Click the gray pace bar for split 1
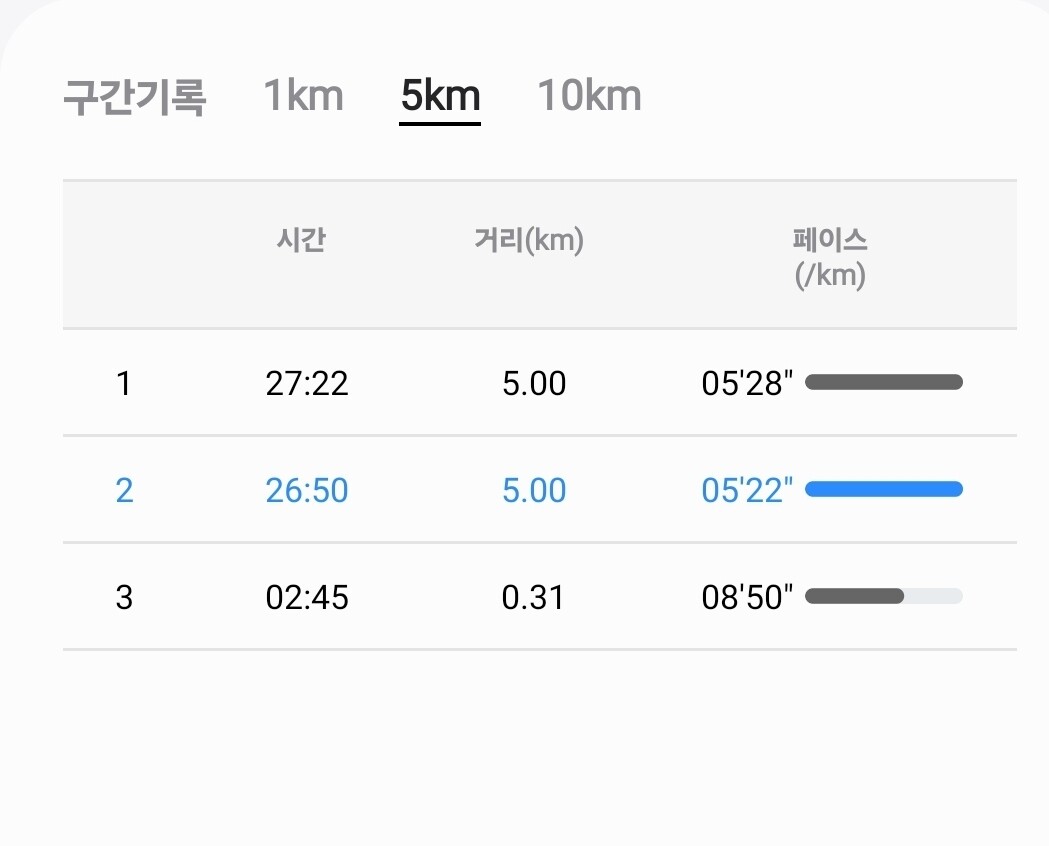 [x=883, y=382]
